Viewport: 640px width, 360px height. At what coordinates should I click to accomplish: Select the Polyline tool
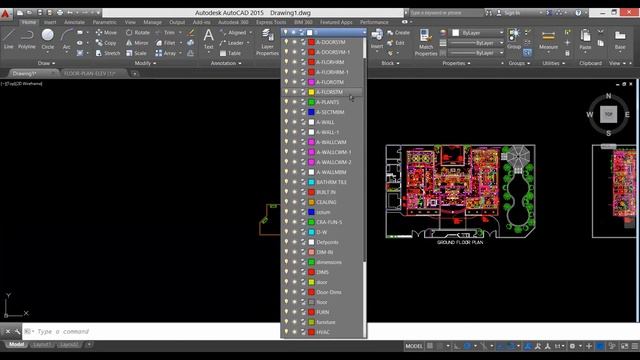click(27, 39)
